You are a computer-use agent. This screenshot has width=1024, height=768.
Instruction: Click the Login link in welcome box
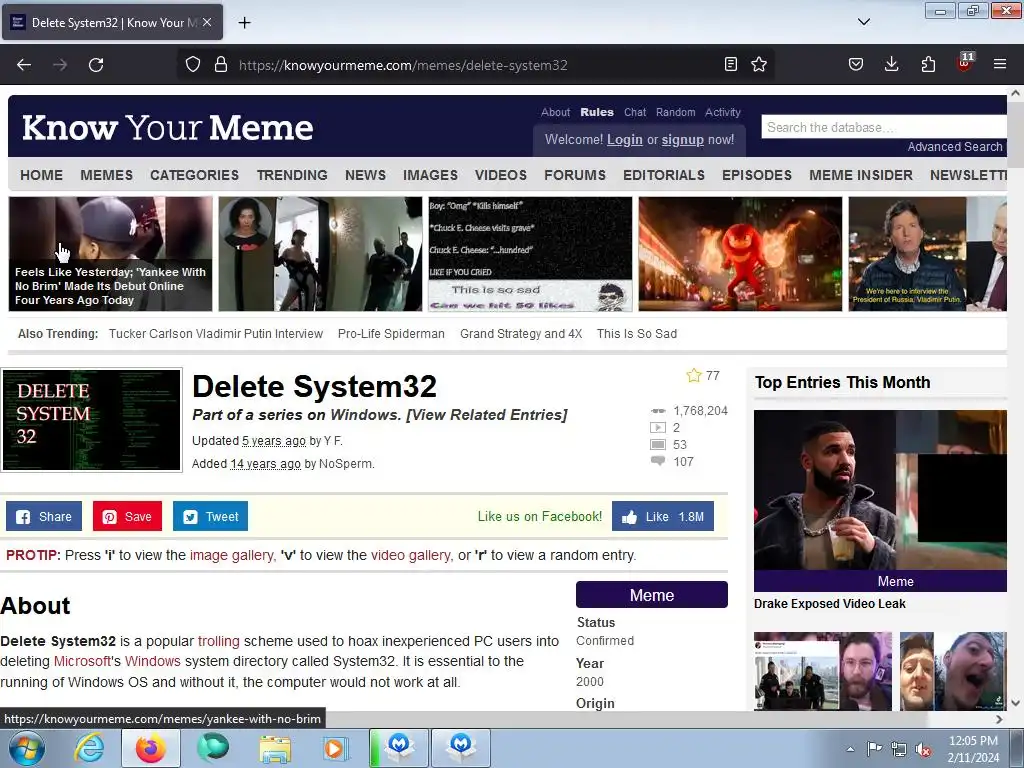point(625,140)
